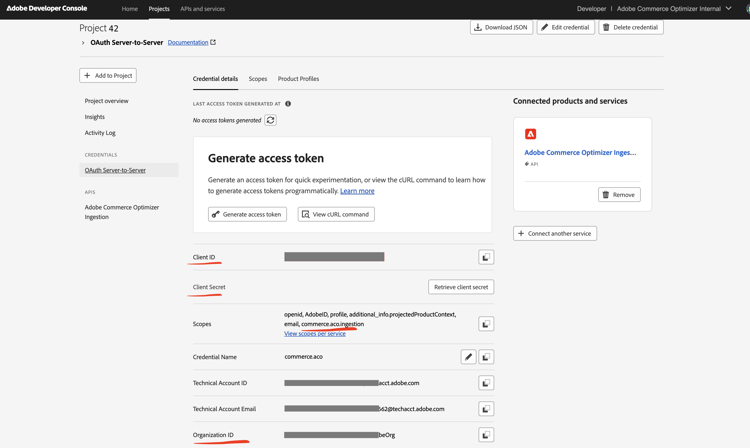Image resolution: width=750 pixels, height=448 pixels.
Task: Expand the OAuth Server-to-Server breadcrumb chevron
Action: (83, 43)
